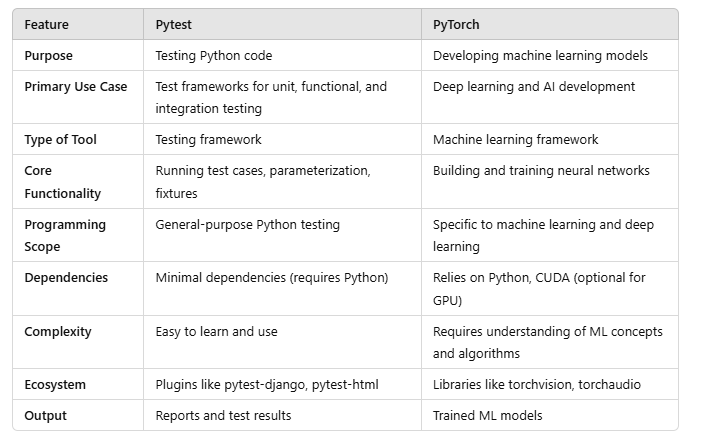Click the Complexity row label
Image resolution: width=702 pixels, height=447 pixels.
pos(58,331)
